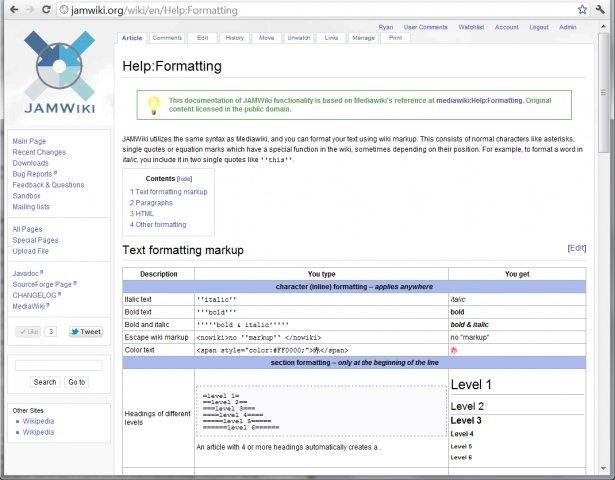Image resolution: width=615 pixels, height=480 pixels.
Task: Jump to 1 Text formatting markup
Action: click(x=169, y=192)
